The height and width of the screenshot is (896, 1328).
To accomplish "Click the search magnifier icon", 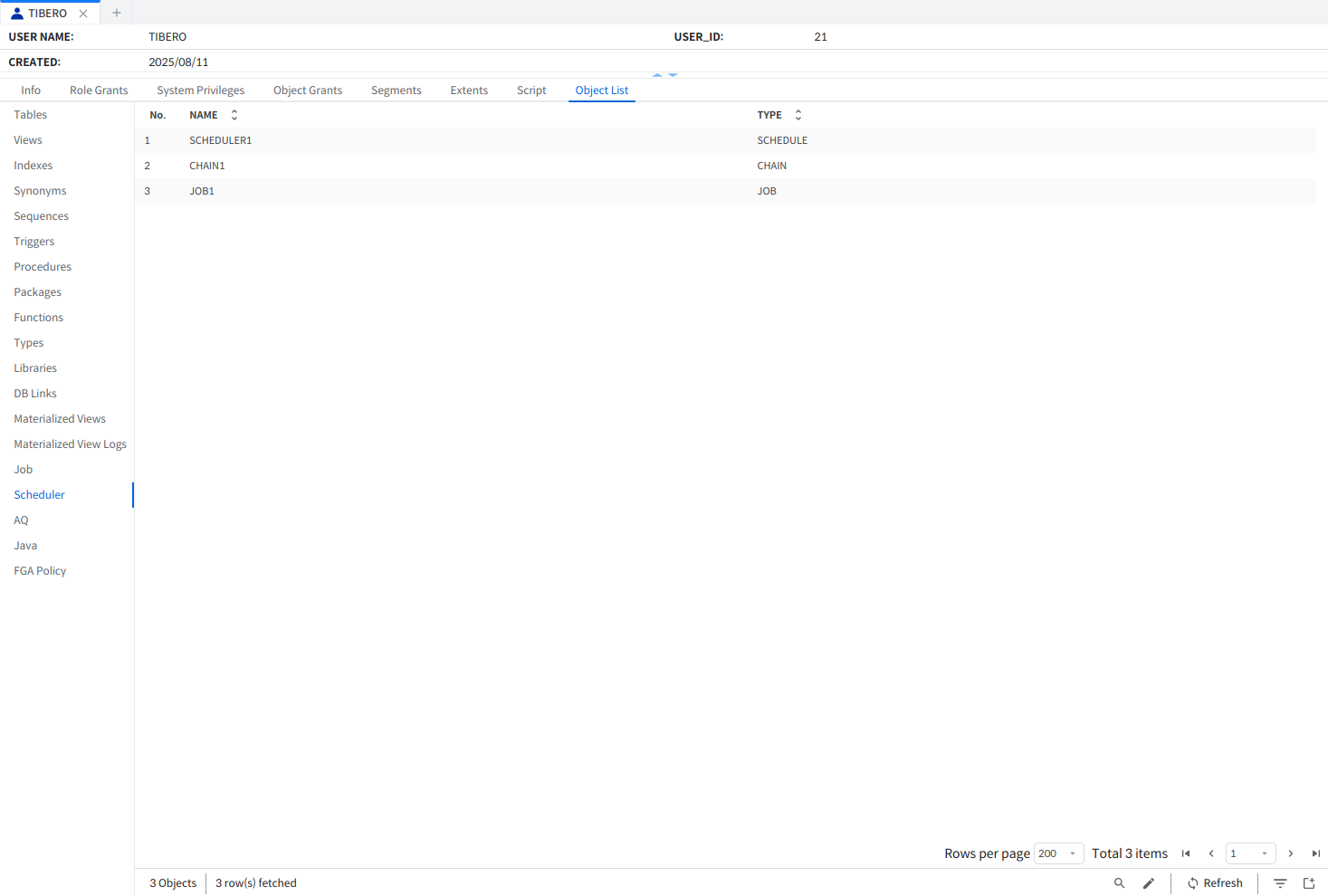I will (x=1119, y=883).
